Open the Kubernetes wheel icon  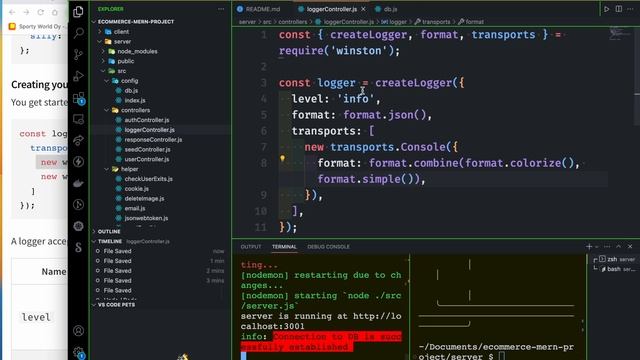(x=78, y=226)
